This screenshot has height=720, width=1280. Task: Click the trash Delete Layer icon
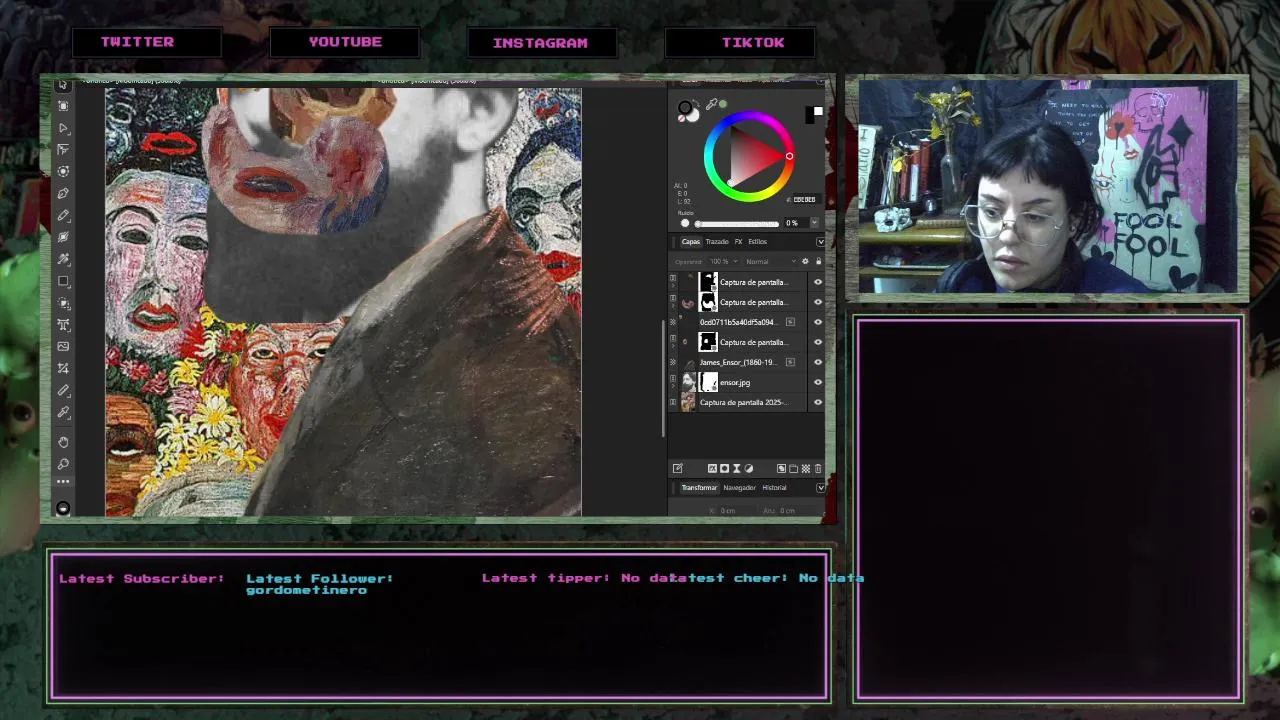coord(818,468)
